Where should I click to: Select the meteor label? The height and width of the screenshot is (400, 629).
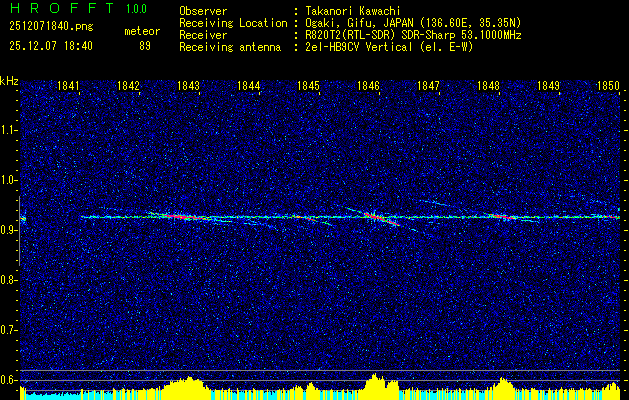tap(141, 32)
